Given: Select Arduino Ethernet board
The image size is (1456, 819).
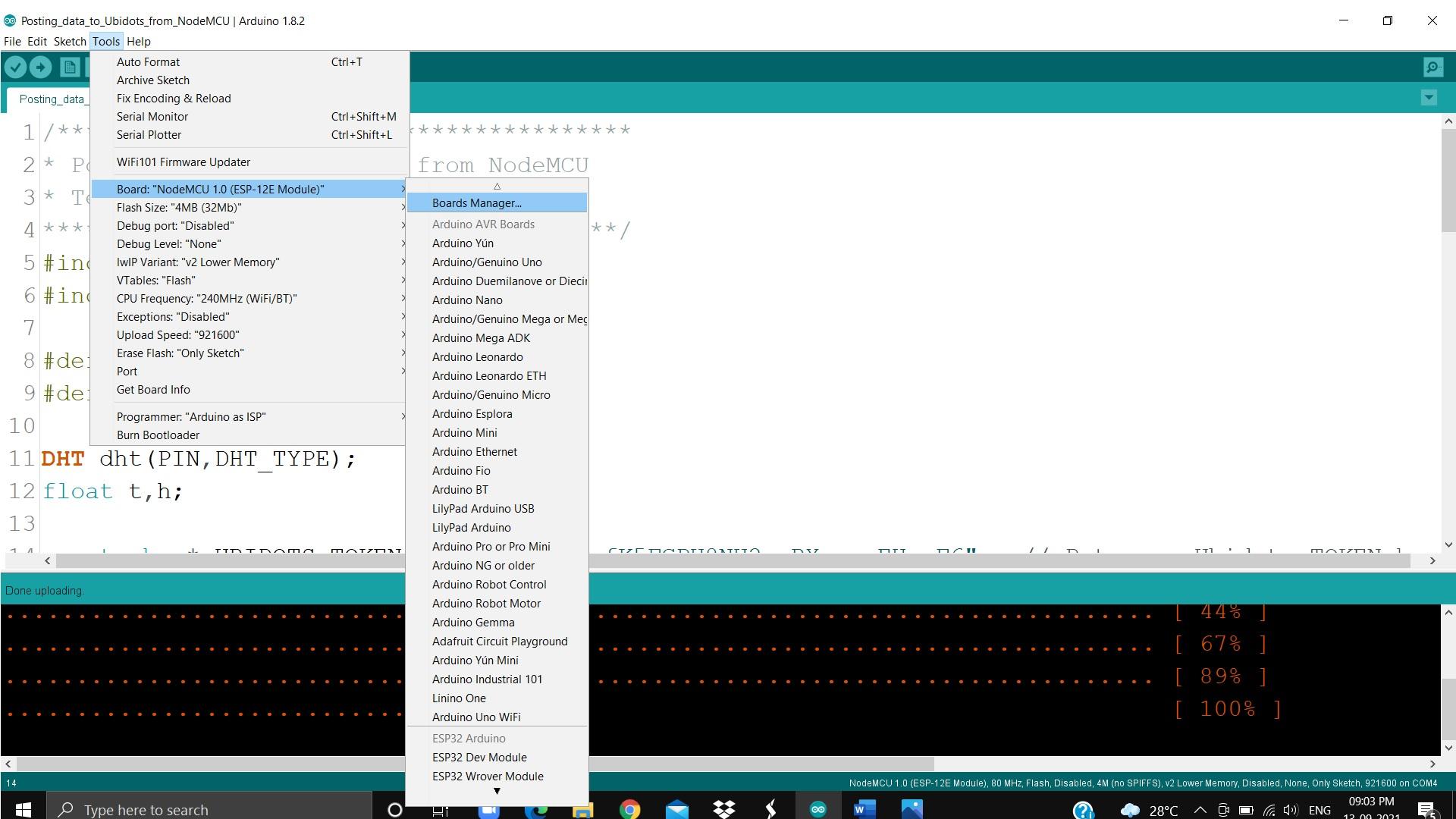Looking at the screenshot, I should pyautogui.click(x=497, y=452).
